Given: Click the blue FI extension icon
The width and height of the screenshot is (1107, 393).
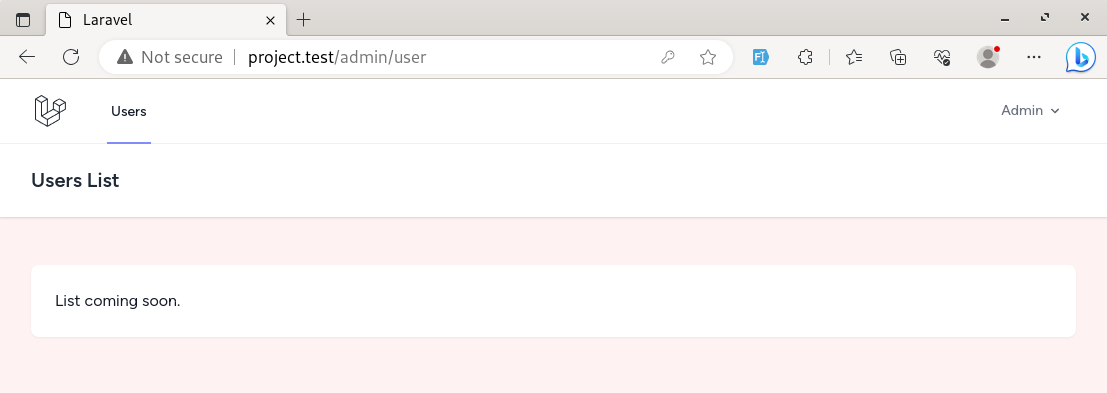Looking at the screenshot, I should click(760, 57).
